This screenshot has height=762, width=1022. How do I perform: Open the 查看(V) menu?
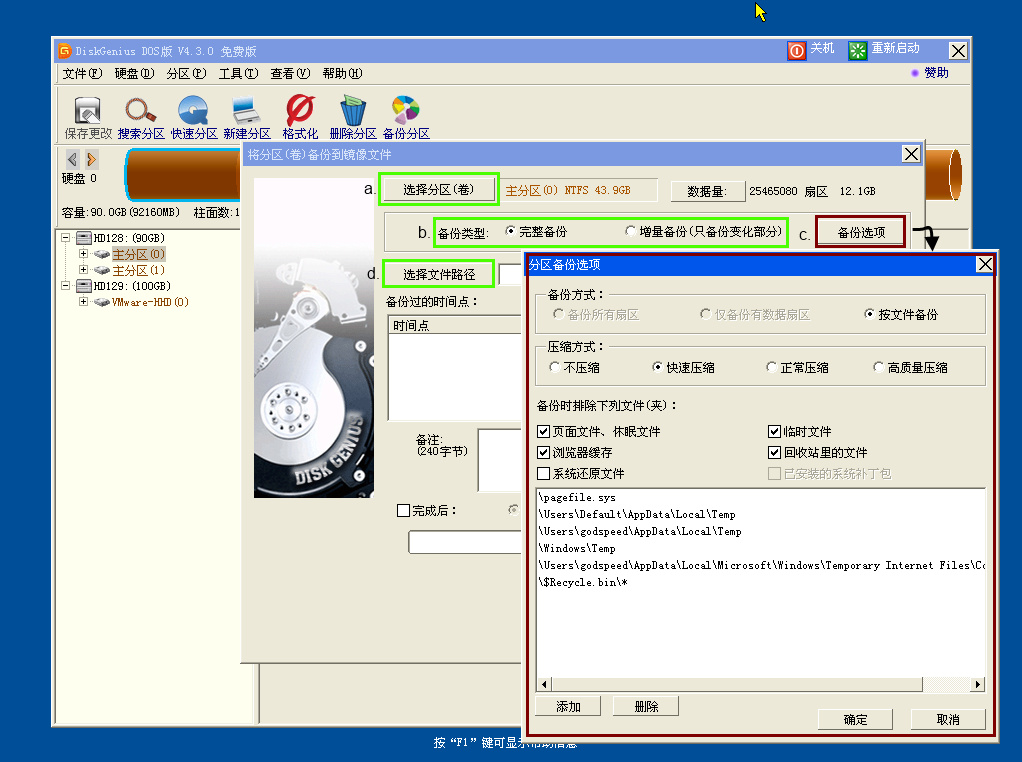[290, 74]
